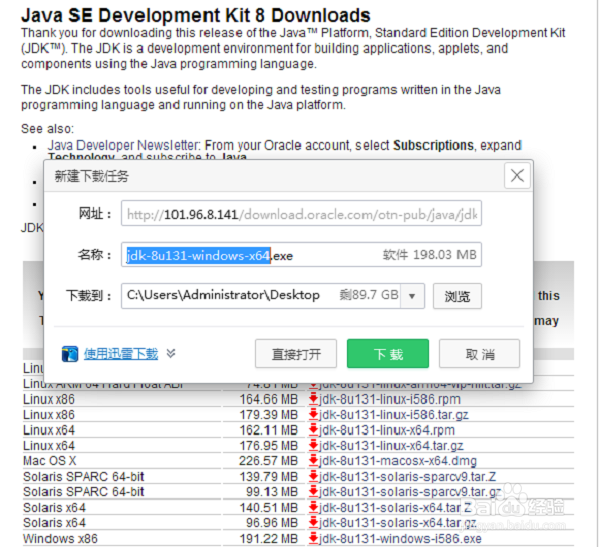This screenshot has height=547, width=600.
Task: Download jdk-8u131-solaris-x64.tar.gz
Action: (x=398, y=523)
